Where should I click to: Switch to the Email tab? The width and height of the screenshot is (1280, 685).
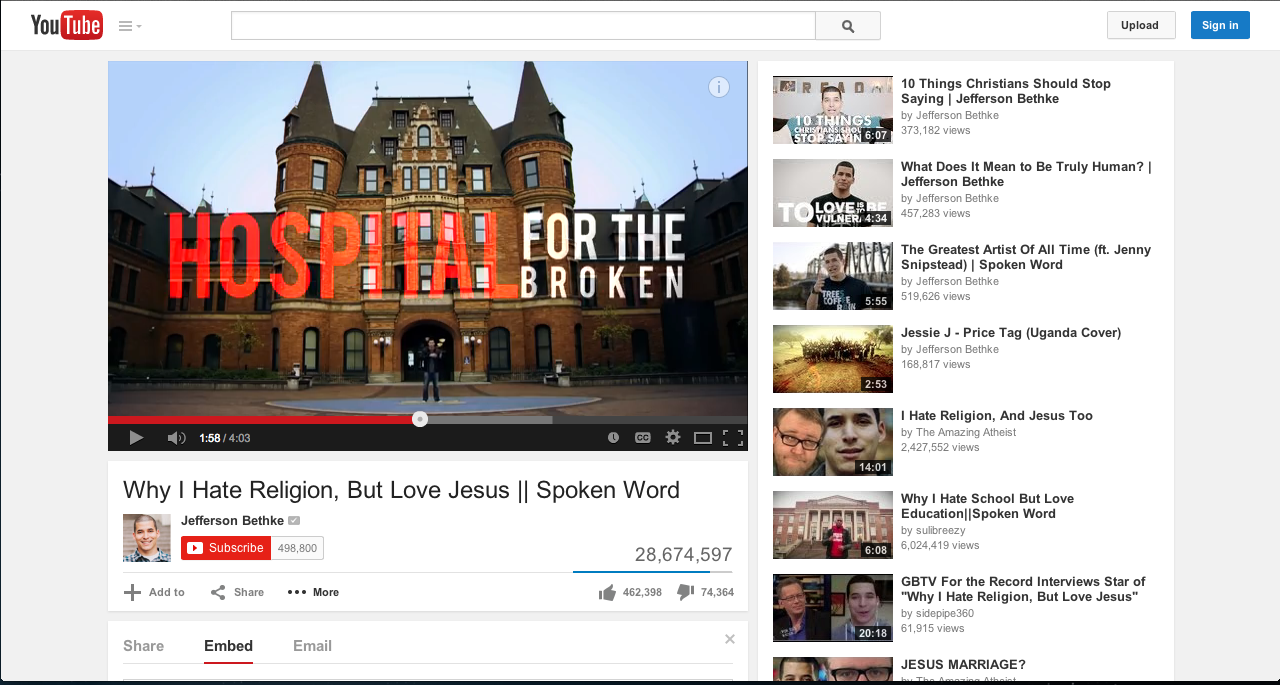coord(312,646)
